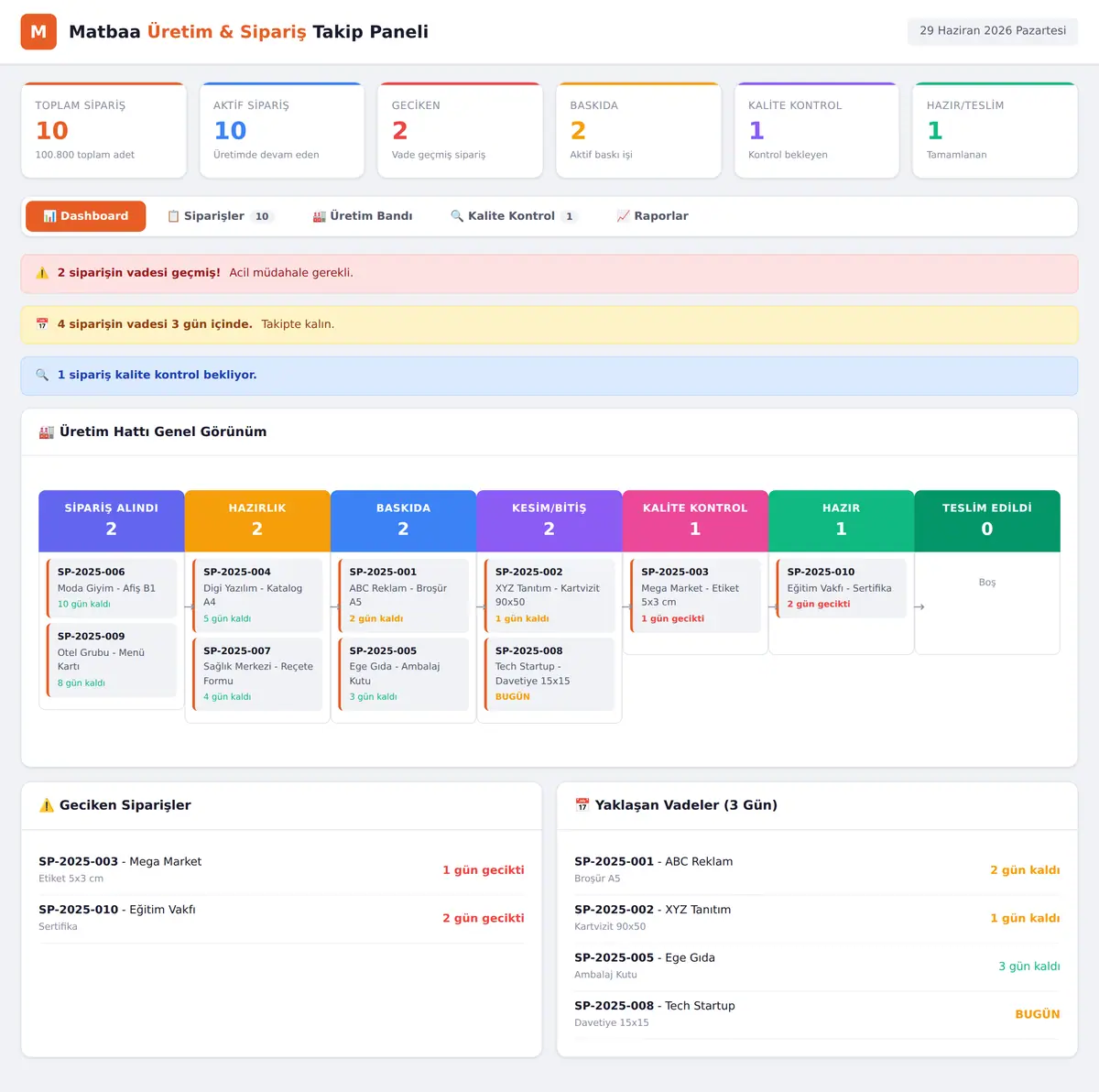Go to the Kalite Kontrol tab

pyautogui.click(x=514, y=216)
